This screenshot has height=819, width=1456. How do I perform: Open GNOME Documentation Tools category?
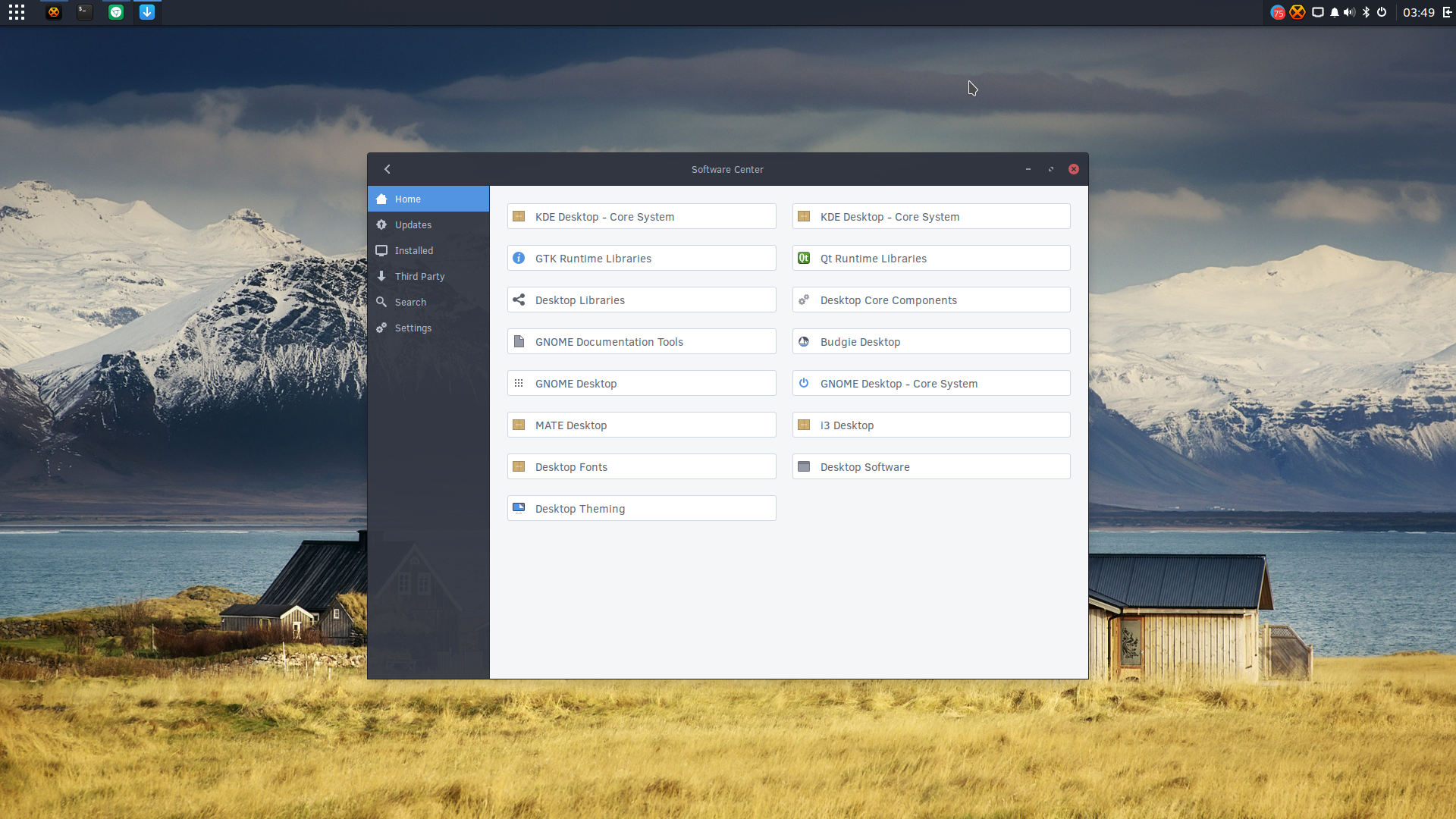(x=642, y=341)
